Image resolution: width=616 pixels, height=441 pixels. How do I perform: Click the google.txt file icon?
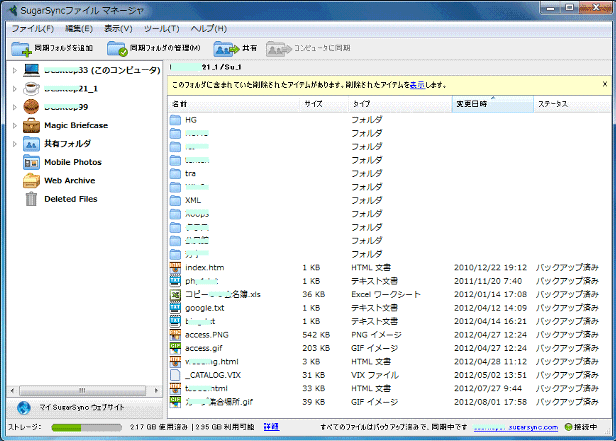click(175, 308)
